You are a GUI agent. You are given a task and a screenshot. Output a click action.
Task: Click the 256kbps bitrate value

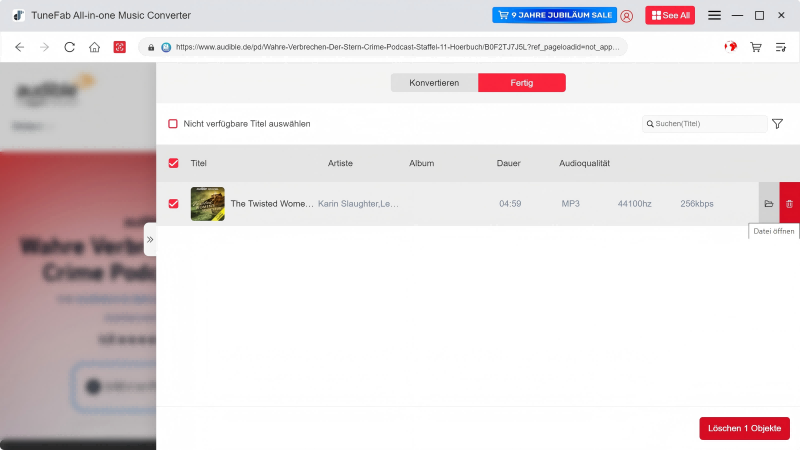click(x=697, y=204)
